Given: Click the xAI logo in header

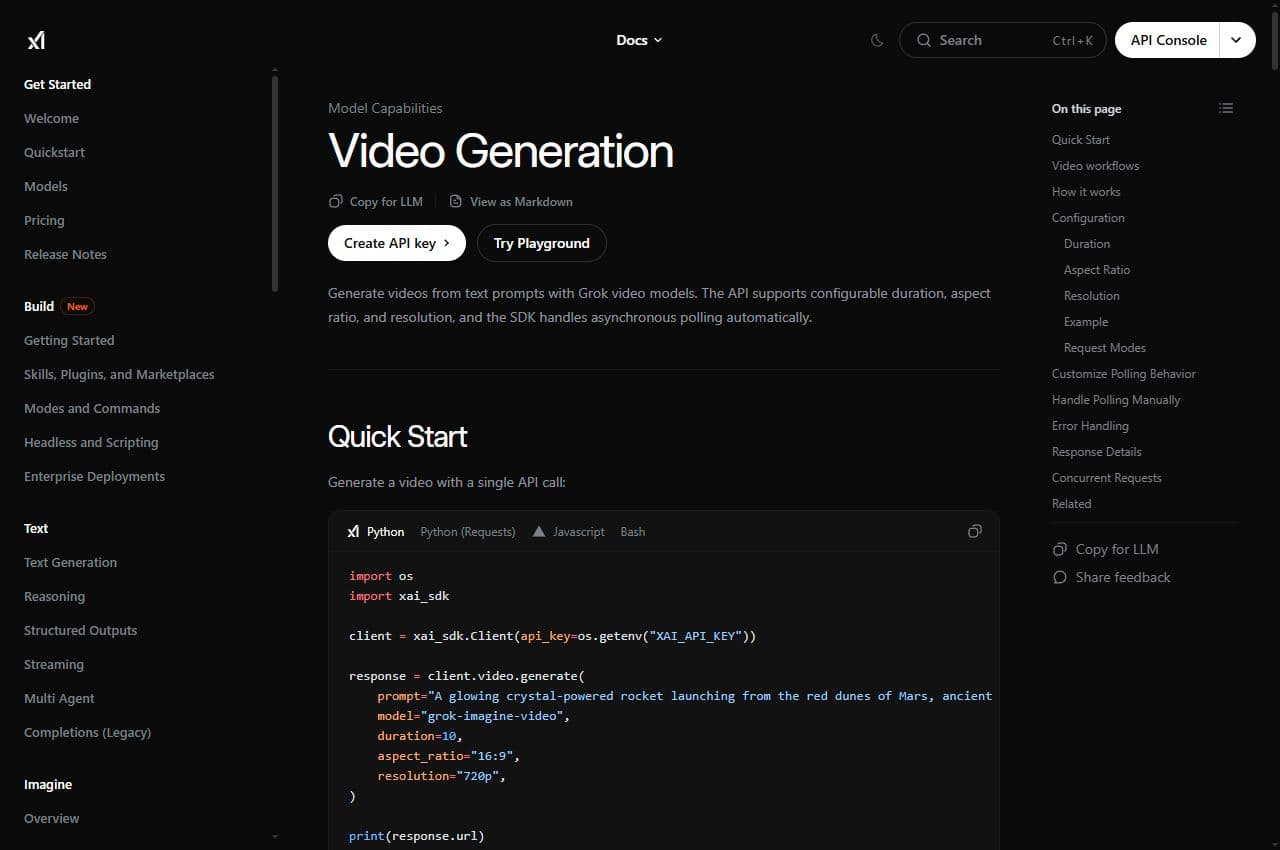Looking at the screenshot, I should [x=36, y=40].
